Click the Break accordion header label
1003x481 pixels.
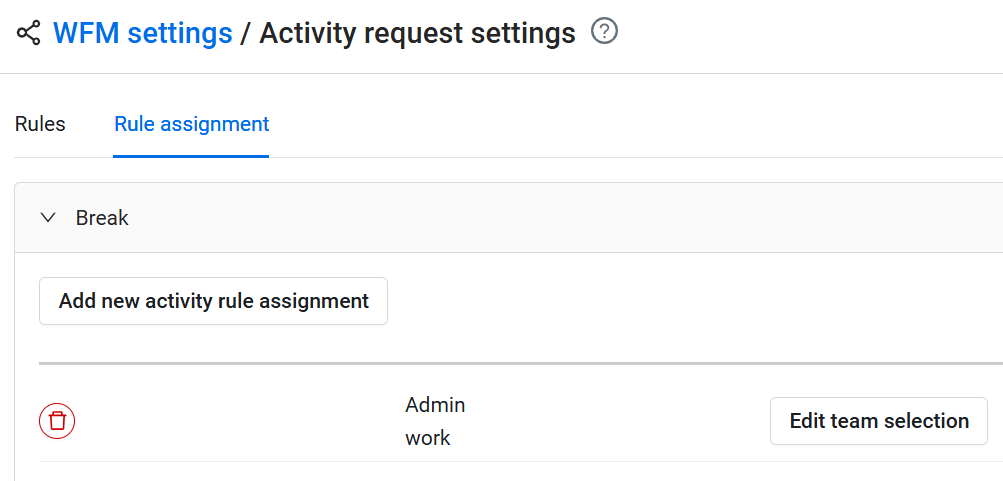pos(102,218)
